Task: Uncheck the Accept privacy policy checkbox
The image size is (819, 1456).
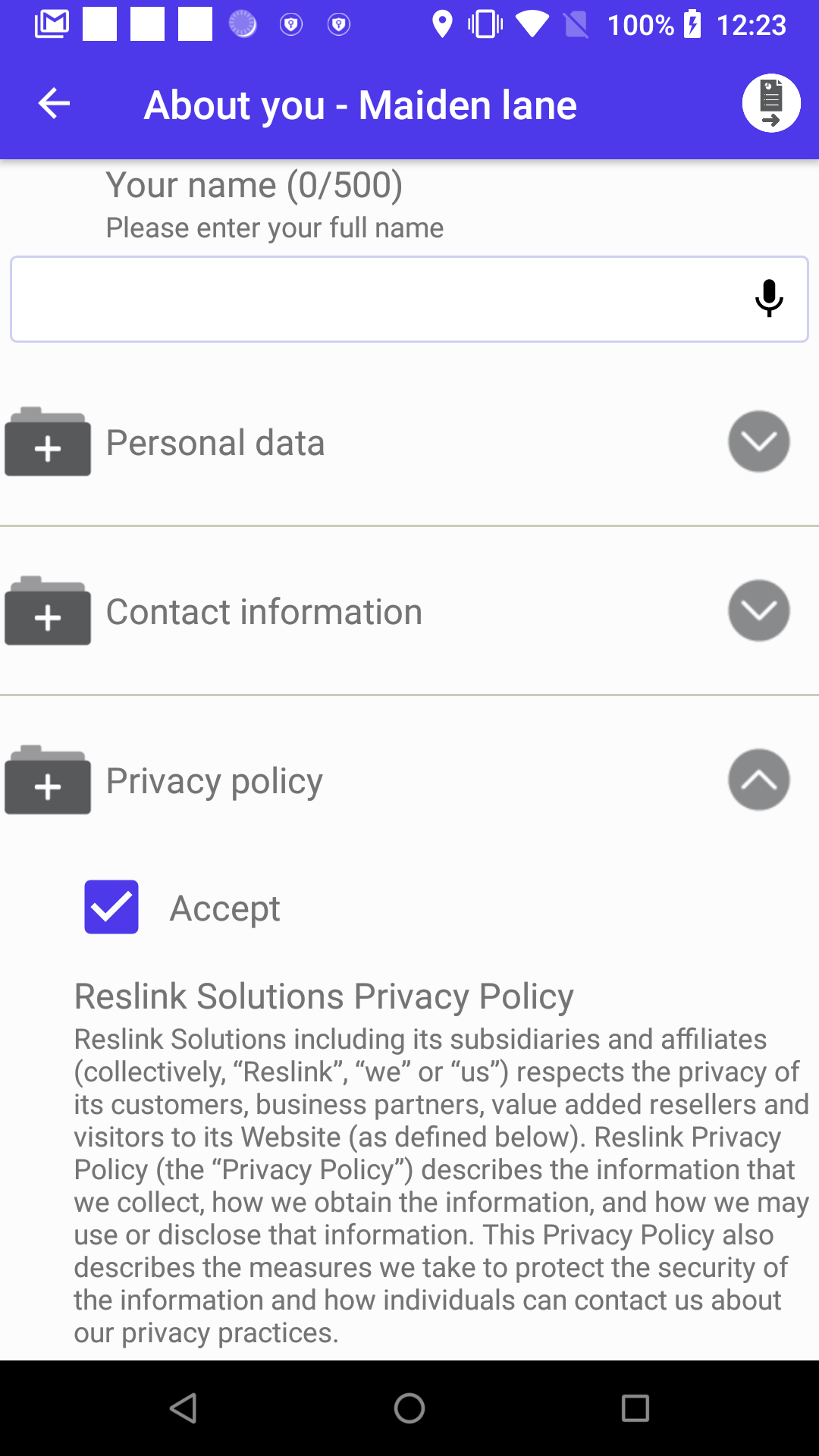Action: point(111,907)
